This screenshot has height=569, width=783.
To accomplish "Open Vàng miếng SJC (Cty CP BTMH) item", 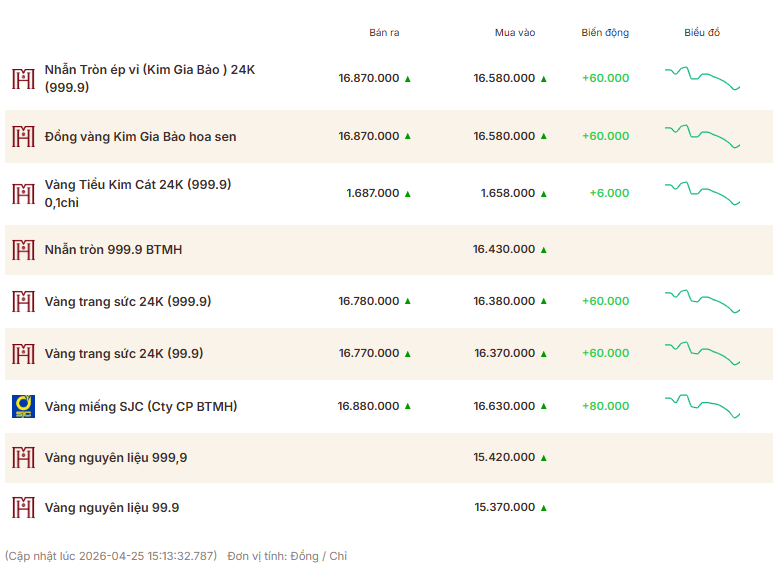I will (x=141, y=407).
